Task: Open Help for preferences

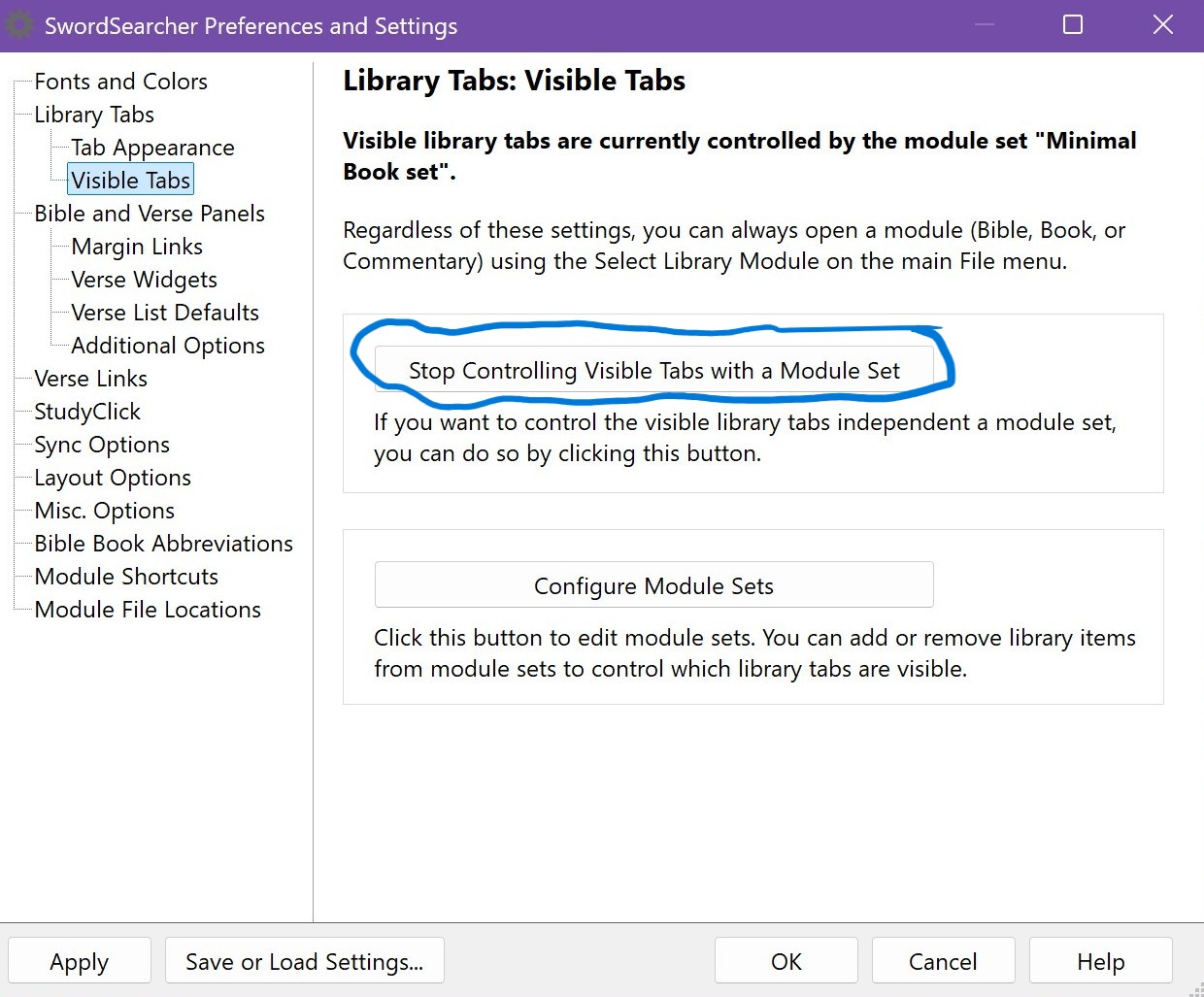Action: [1100, 961]
